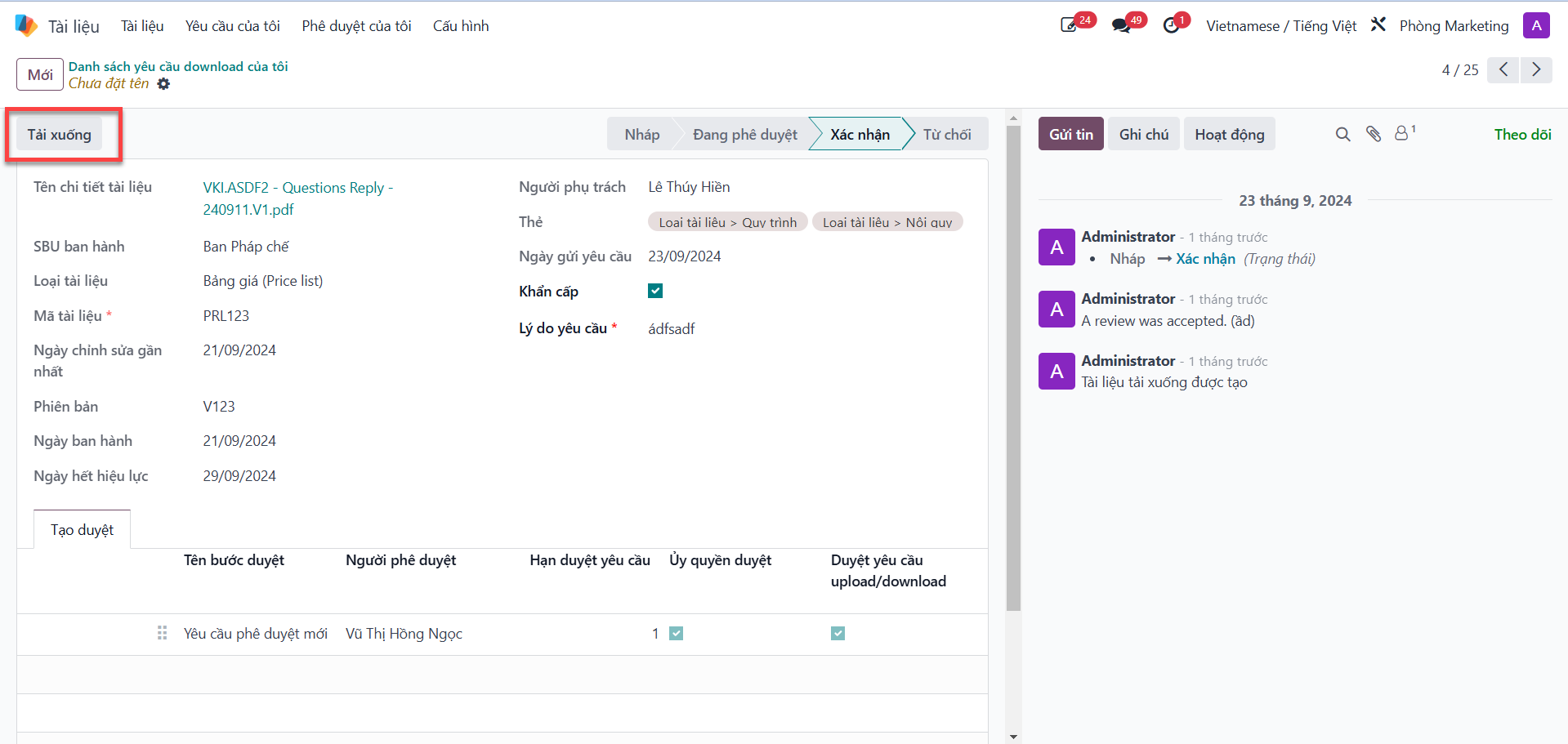This screenshot has width=1568, height=744.
Task: Click Administrator avatar on review accepted message
Action: 1057,310
